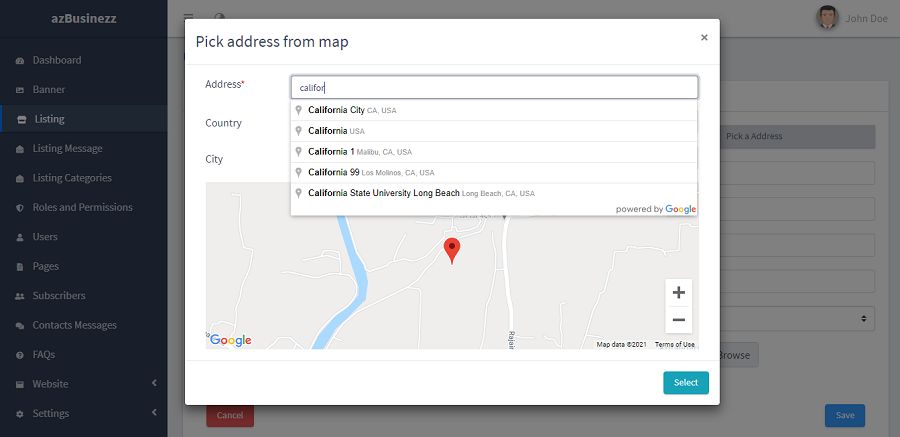Image resolution: width=900 pixels, height=437 pixels.
Task: Click the Address search input field
Action: [x=494, y=87]
